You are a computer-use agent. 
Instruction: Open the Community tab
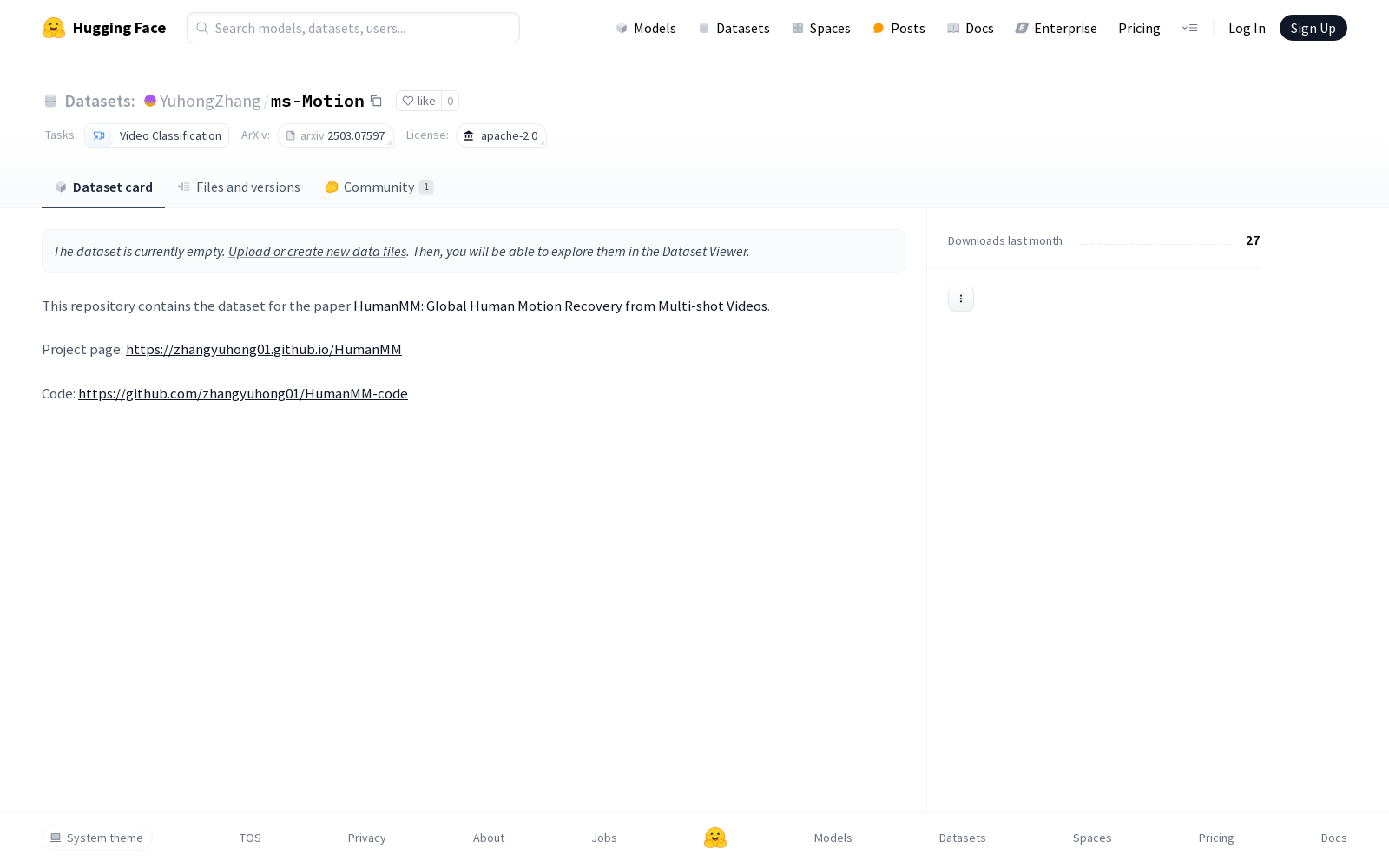pos(379,187)
